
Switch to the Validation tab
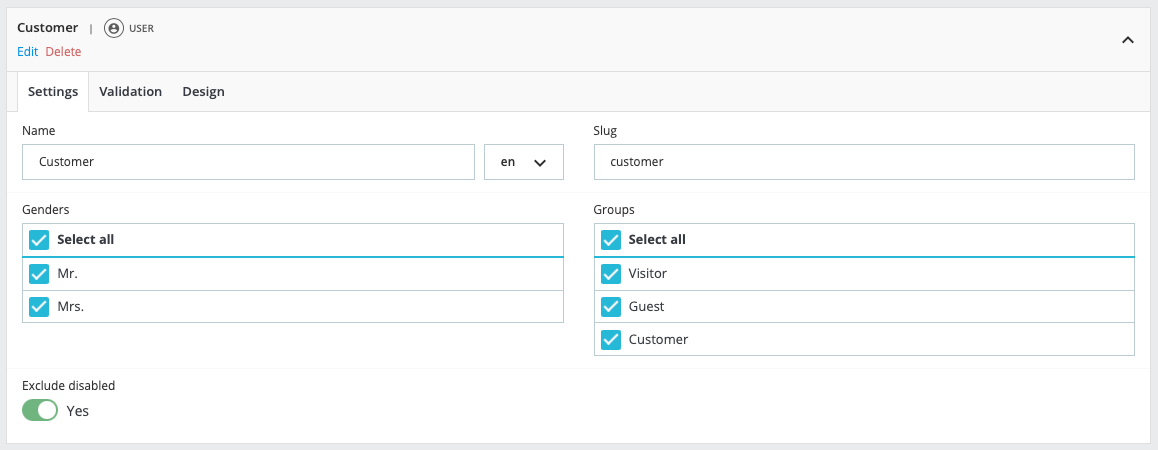[x=130, y=92]
